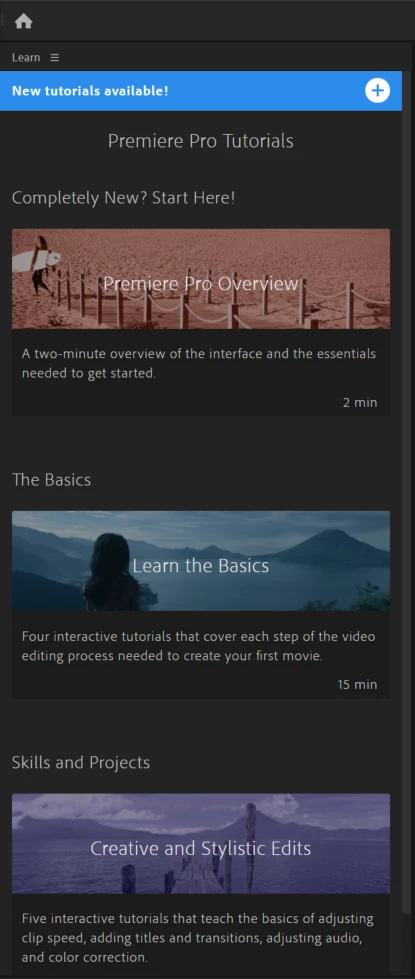Click 'Completely New? Start Here!' section heading
415x979 pixels.
pos(124,198)
